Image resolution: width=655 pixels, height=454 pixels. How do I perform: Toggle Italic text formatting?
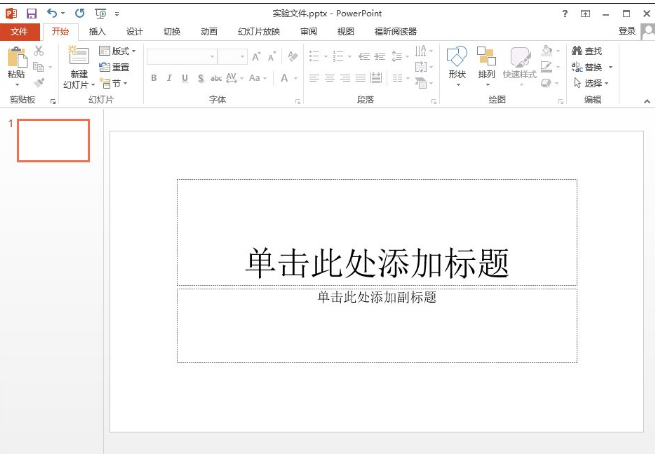pyautogui.click(x=169, y=78)
